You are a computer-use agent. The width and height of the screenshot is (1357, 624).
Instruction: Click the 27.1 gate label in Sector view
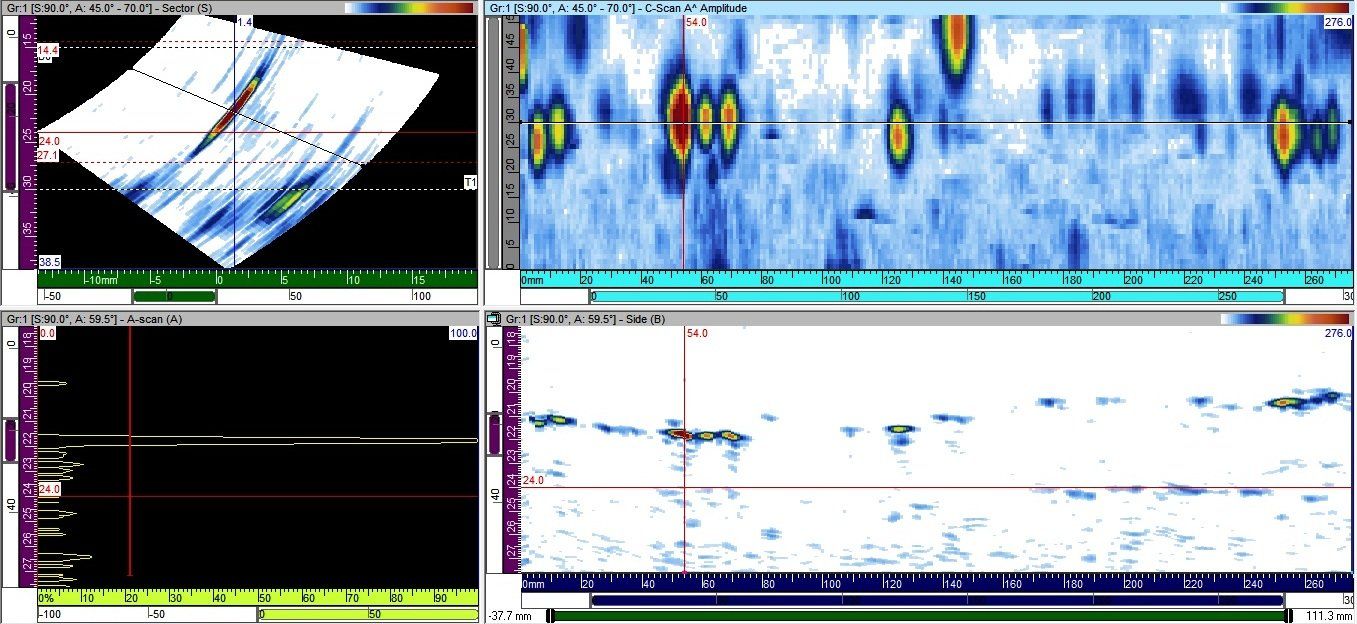[x=49, y=156]
